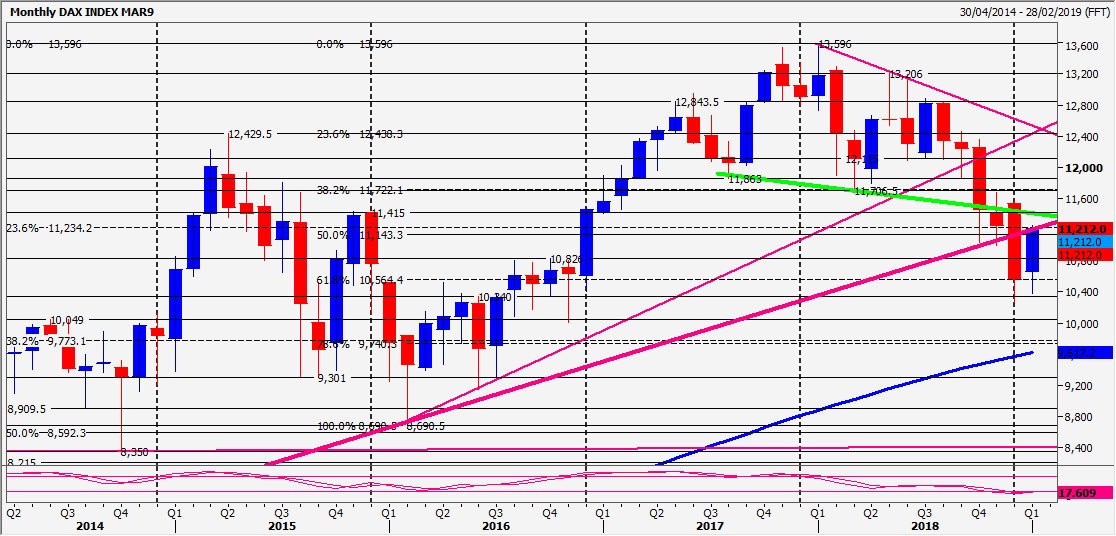Click the 11,706.5 price label
This screenshot has height=536, width=1116.
(876, 191)
